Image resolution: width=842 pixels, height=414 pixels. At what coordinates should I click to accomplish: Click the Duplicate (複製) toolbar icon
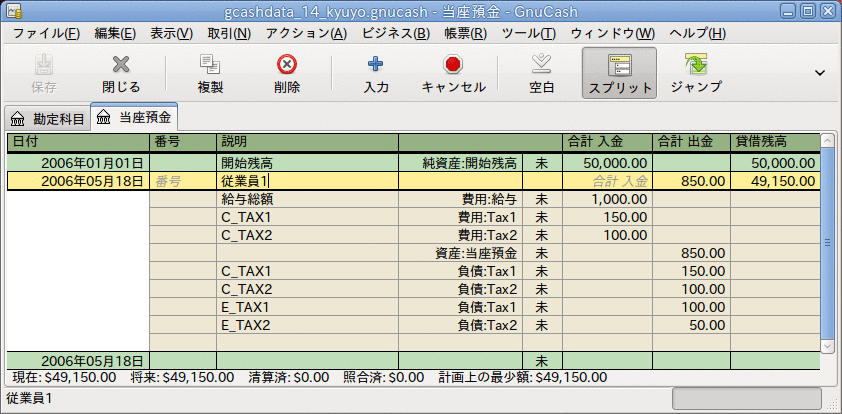coord(210,65)
